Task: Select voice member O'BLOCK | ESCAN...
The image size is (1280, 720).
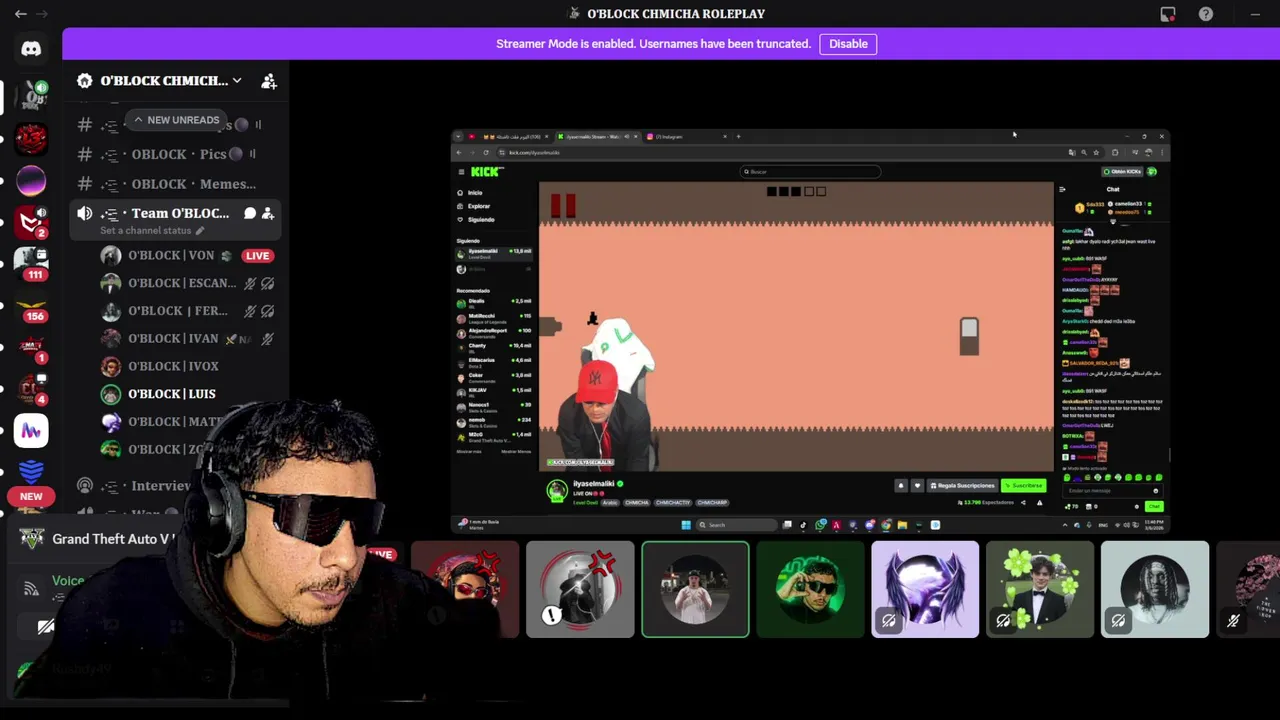Action: [x=180, y=283]
